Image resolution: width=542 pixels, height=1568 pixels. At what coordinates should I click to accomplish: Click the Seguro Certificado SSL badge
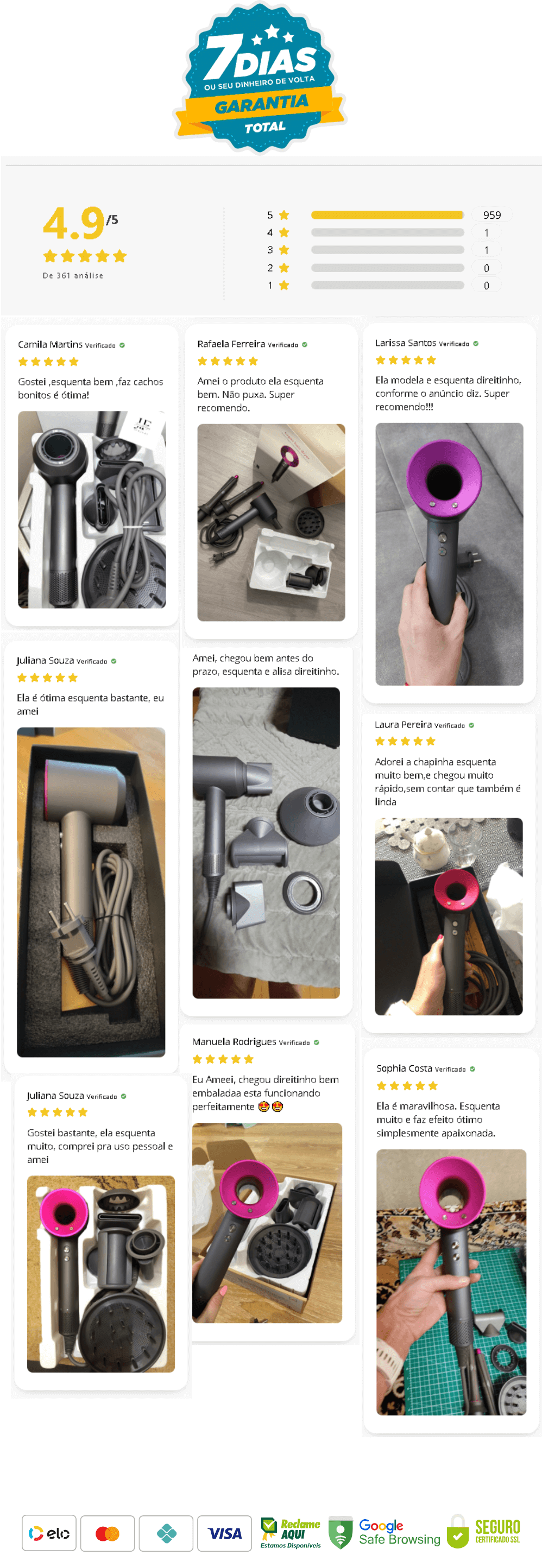(x=483, y=1532)
